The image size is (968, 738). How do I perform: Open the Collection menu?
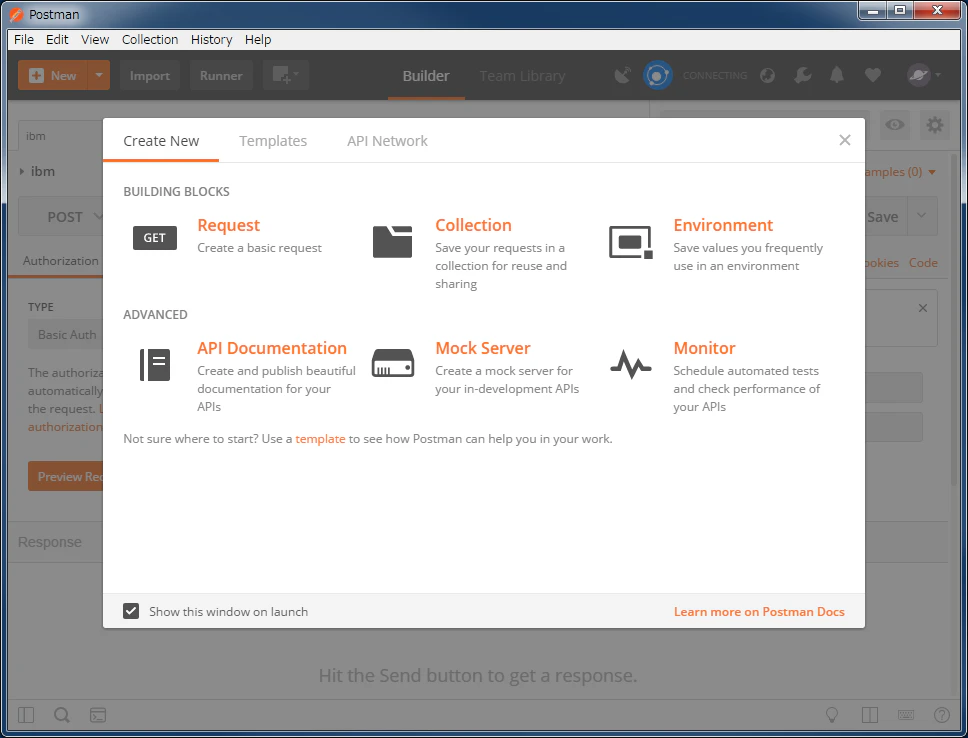[150, 40]
